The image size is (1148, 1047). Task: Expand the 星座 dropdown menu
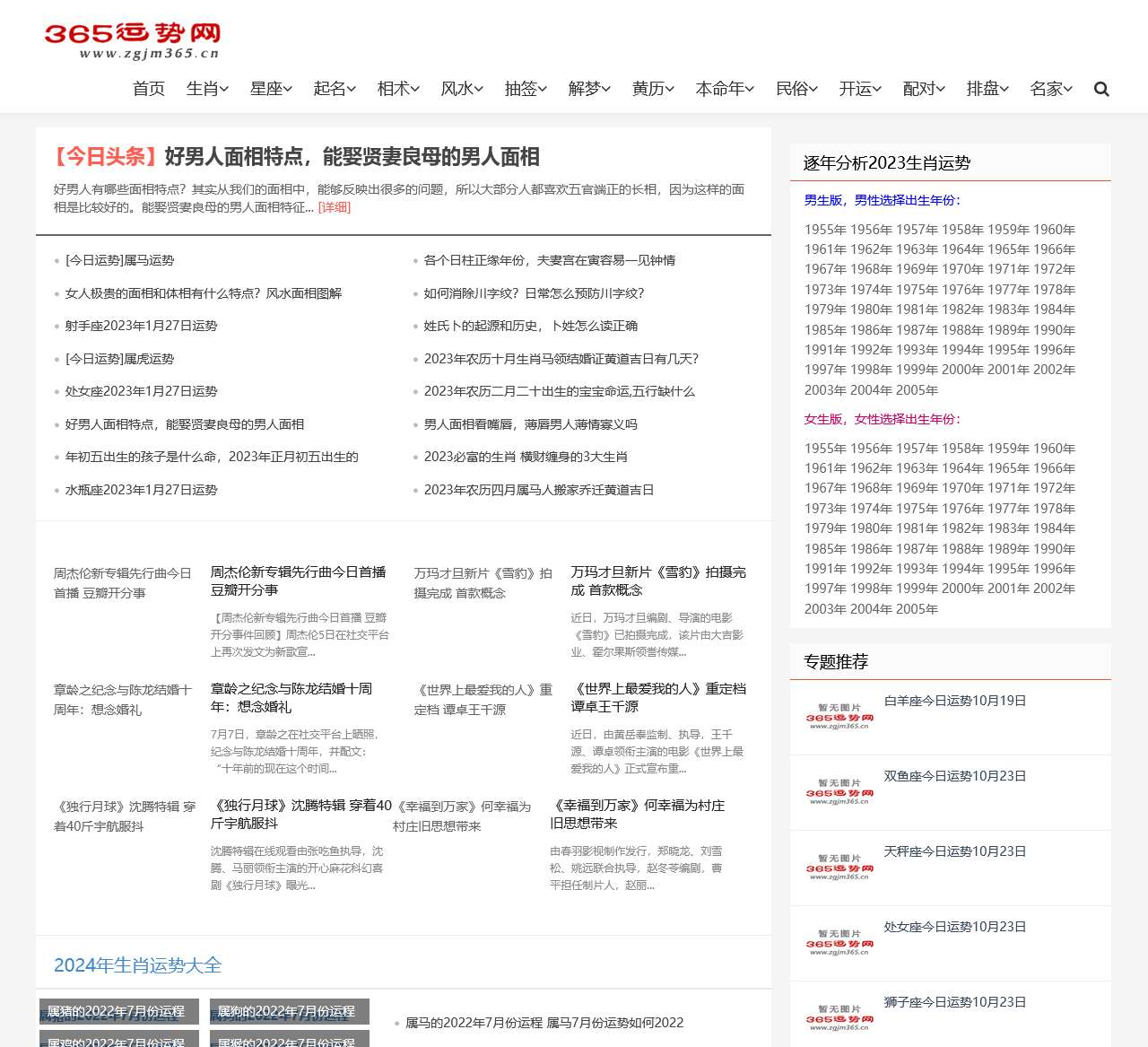[x=271, y=89]
